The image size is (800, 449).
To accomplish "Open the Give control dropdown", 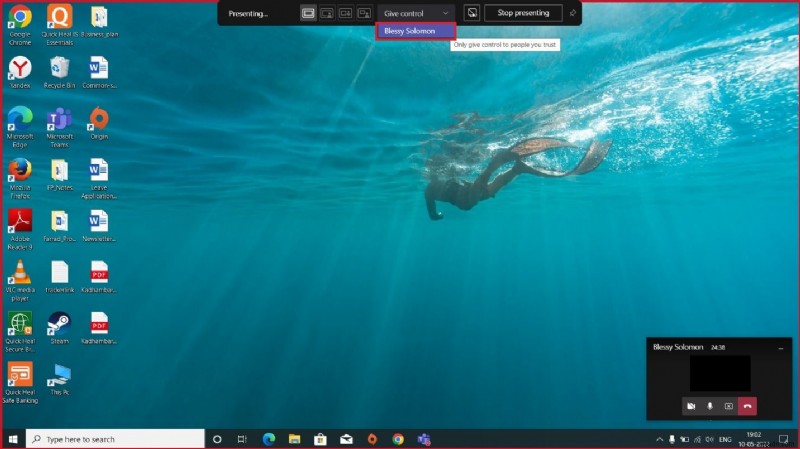I will pos(416,13).
